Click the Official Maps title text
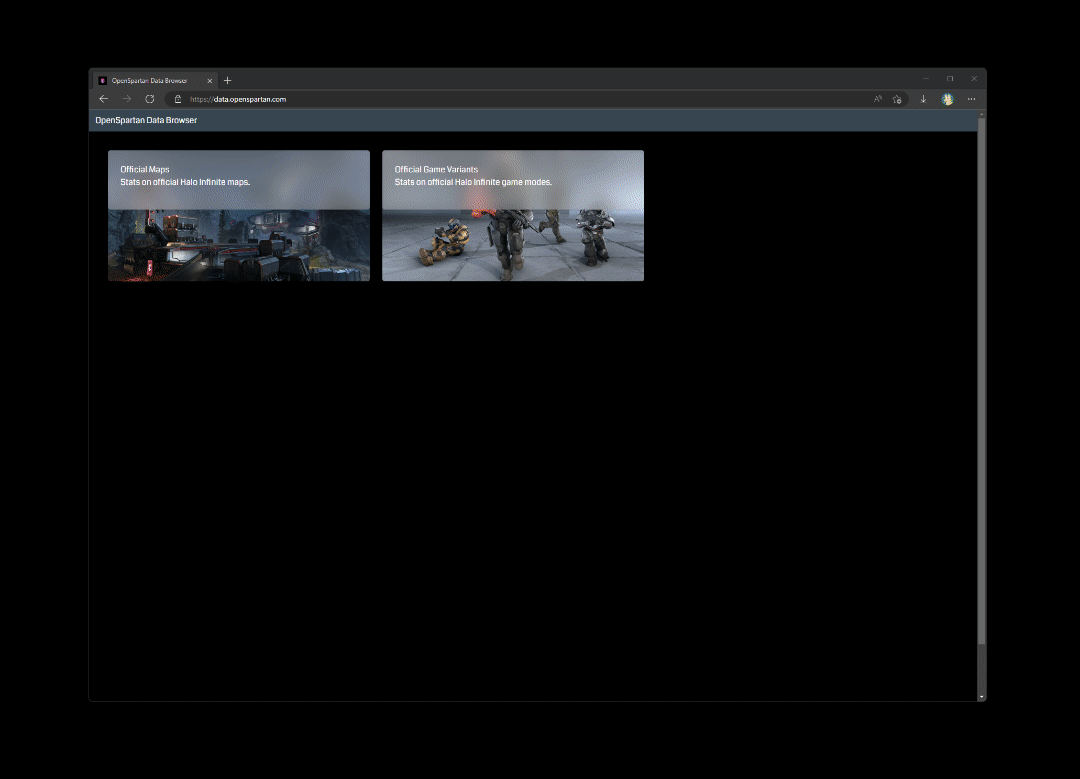This screenshot has width=1080, height=779. (x=145, y=169)
